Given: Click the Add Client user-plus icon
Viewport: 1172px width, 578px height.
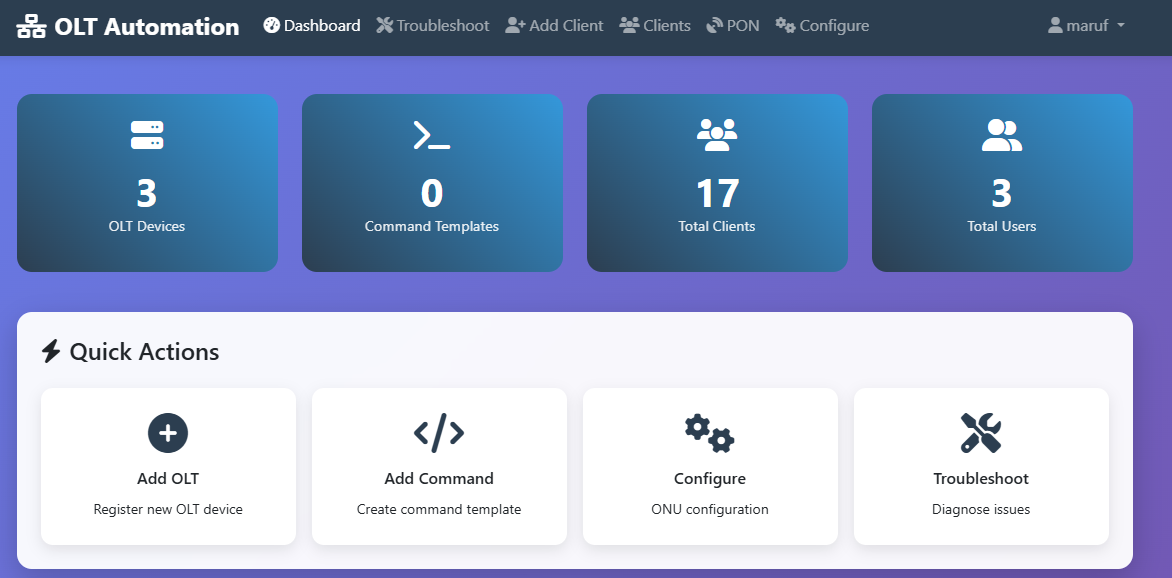Looking at the screenshot, I should coord(515,25).
